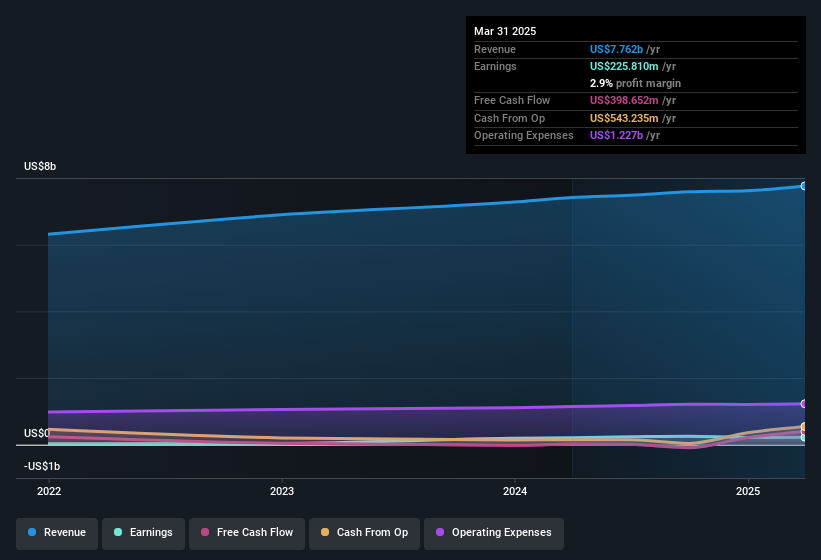
Task: Toggle the Operating Expenses legend button
Action: 494,533
